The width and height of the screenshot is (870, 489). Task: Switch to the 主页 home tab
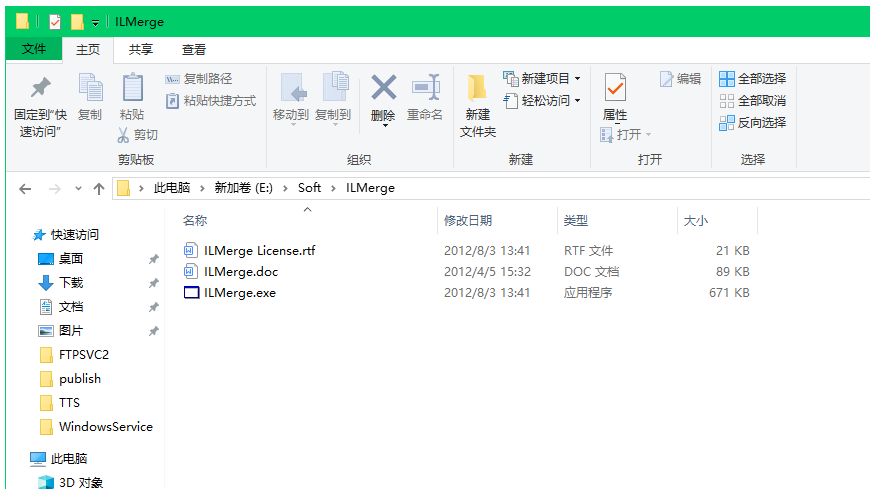click(x=88, y=50)
